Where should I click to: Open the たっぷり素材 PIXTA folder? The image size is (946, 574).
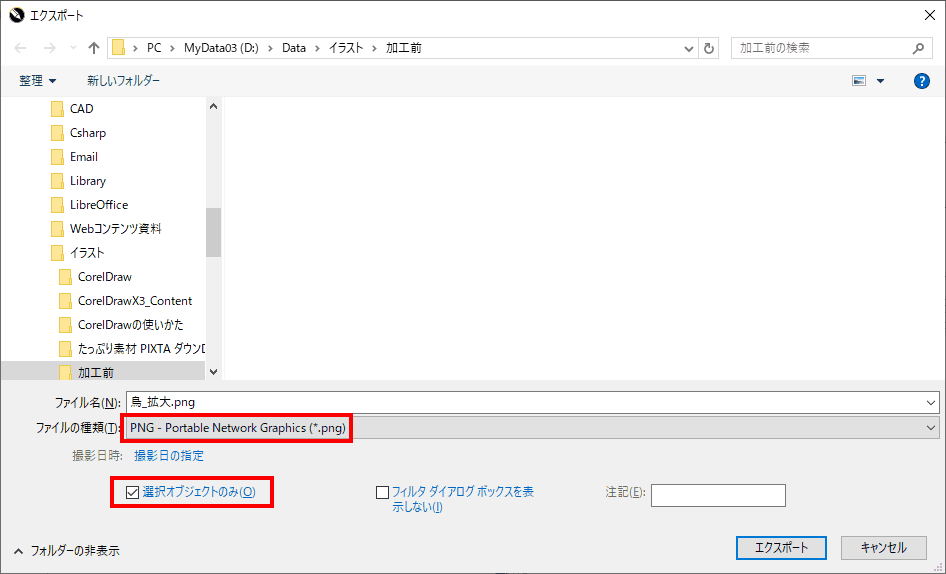(132, 349)
